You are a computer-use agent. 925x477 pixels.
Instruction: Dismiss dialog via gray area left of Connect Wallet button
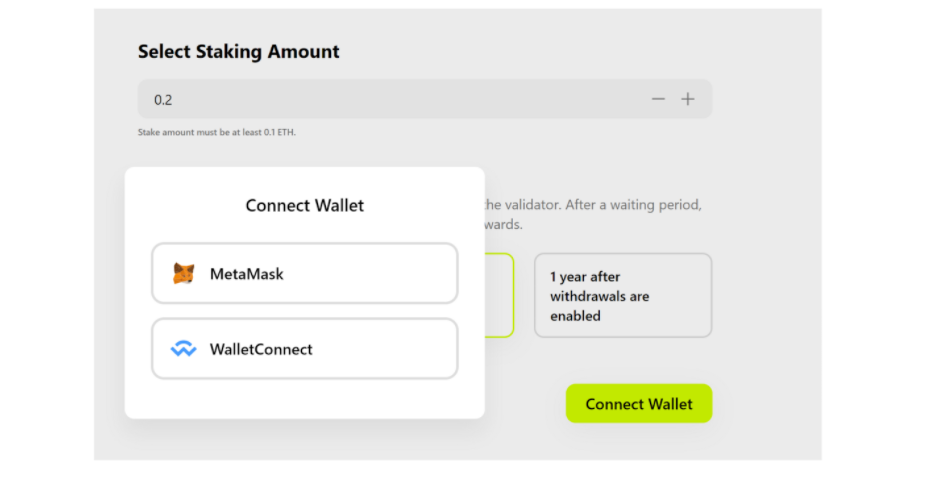pos(525,404)
